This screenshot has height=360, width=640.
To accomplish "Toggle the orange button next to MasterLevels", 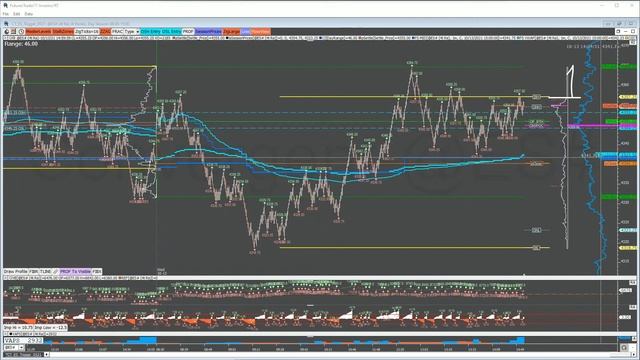I will click(x=63, y=31).
